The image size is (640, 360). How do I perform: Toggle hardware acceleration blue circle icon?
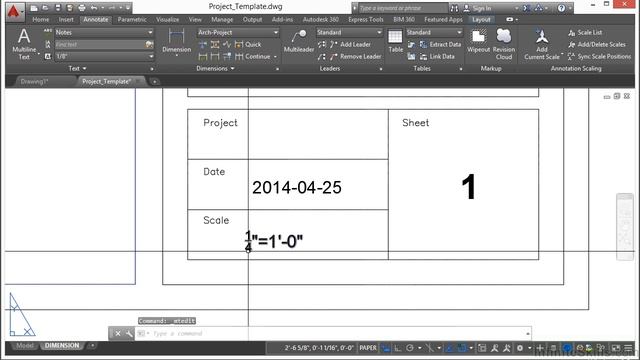(567, 348)
